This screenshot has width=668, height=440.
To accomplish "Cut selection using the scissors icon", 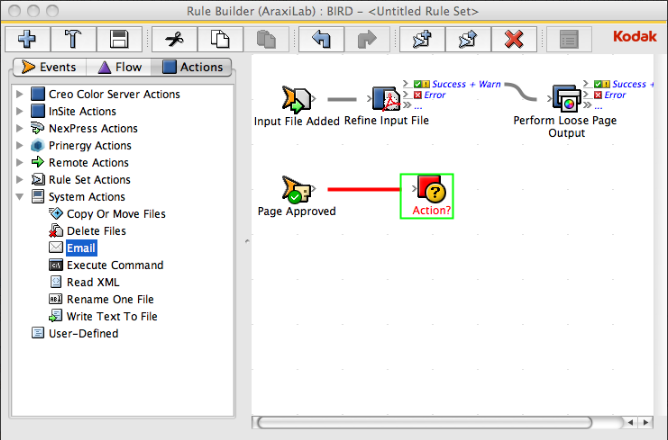I will 173,39.
